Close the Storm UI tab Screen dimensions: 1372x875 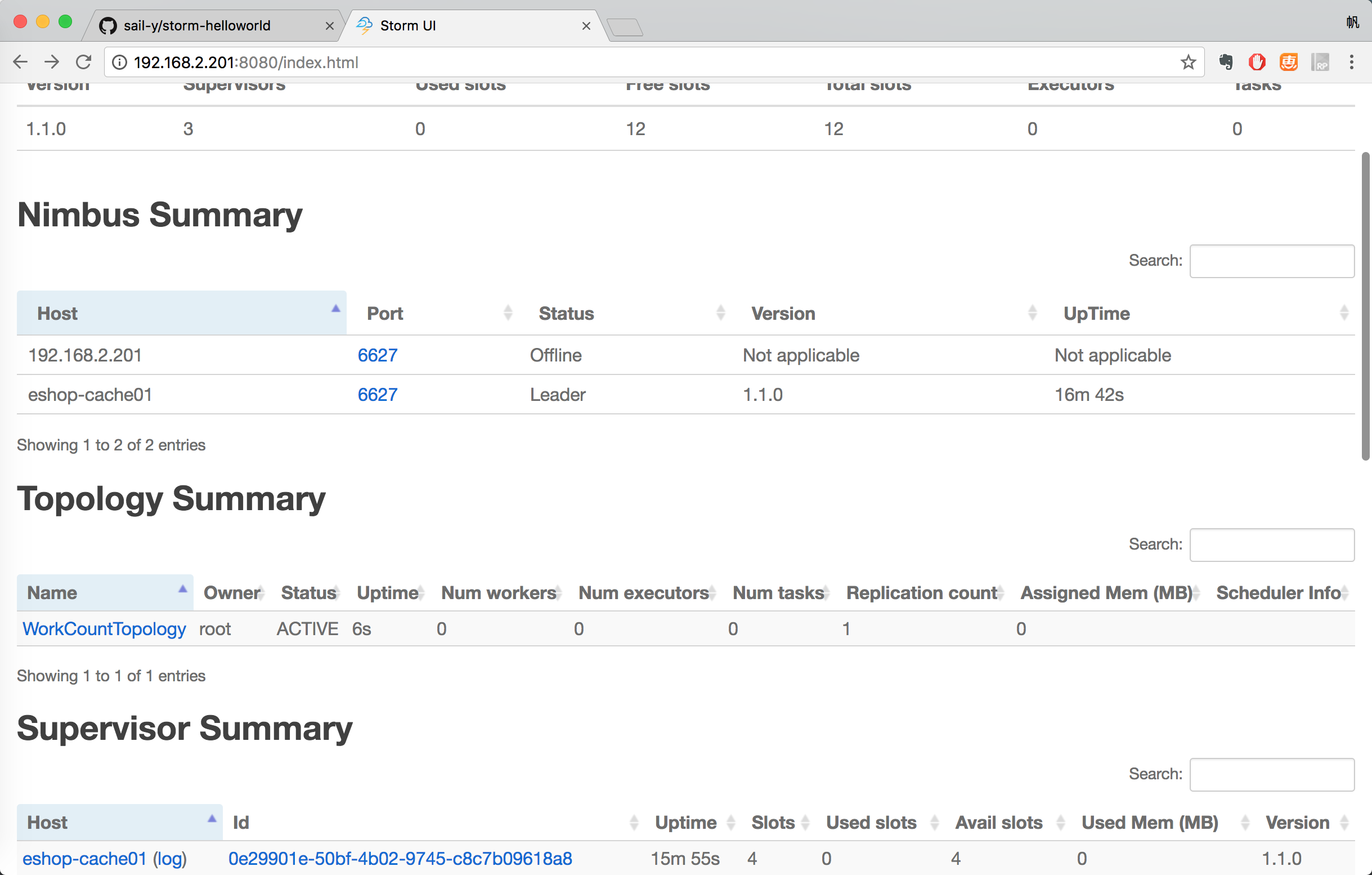(586, 26)
